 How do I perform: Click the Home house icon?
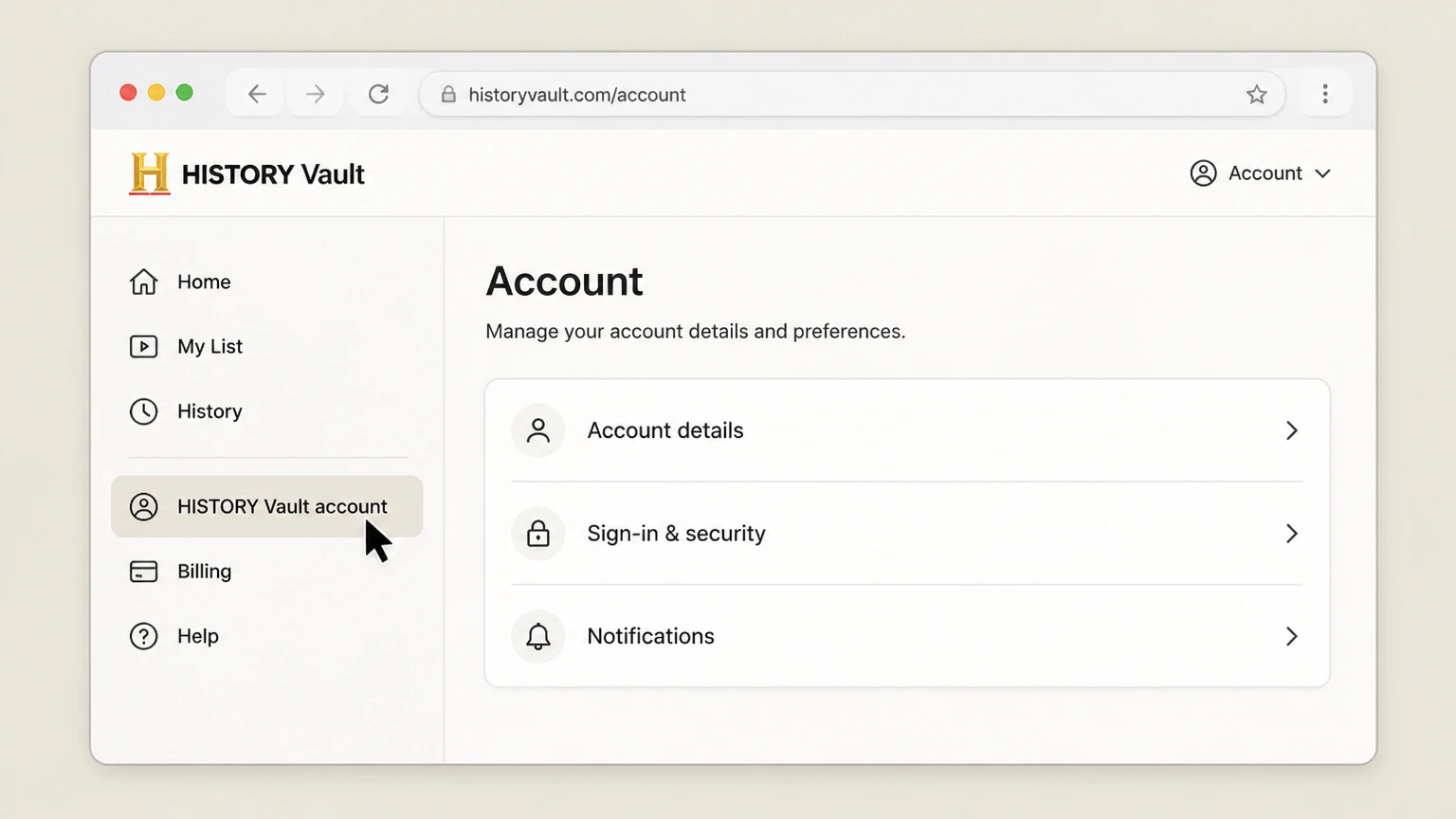(x=144, y=282)
